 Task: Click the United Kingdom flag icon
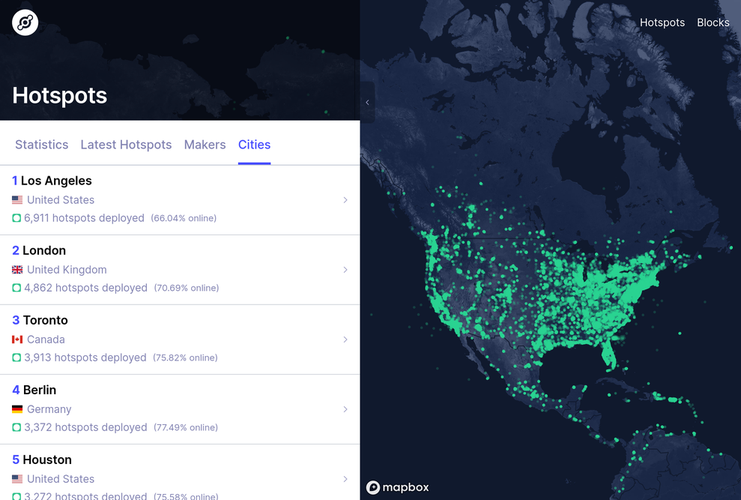tap(17, 270)
